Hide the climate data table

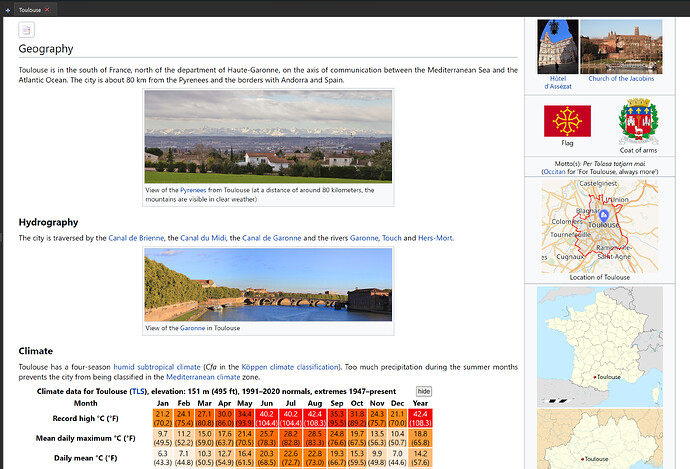(x=424, y=391)
